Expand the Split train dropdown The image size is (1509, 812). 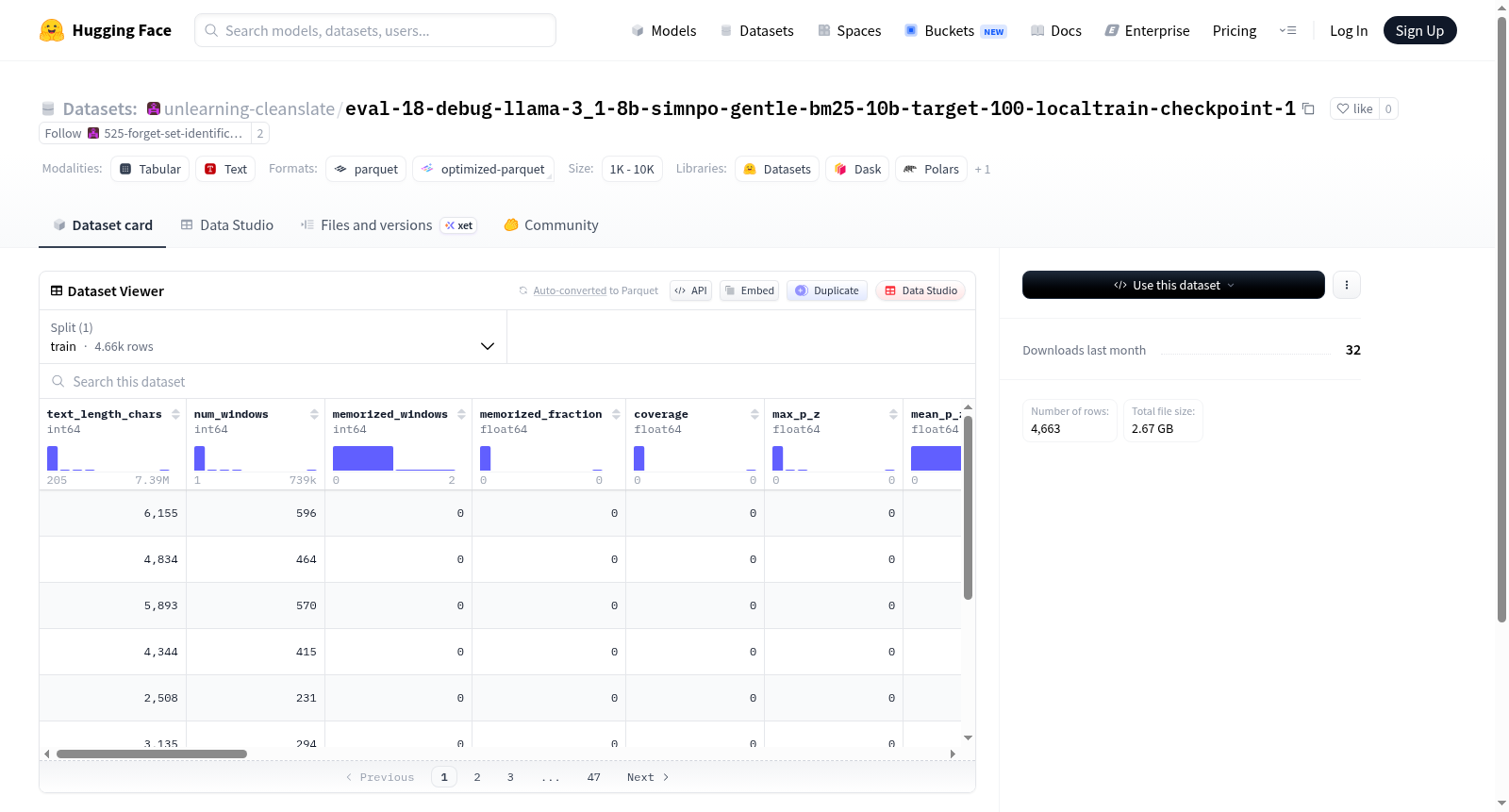click(273, 337)
